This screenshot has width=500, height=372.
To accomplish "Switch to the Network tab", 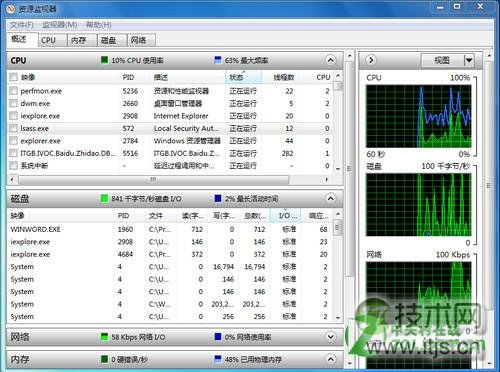I will [x=142, y=40].
